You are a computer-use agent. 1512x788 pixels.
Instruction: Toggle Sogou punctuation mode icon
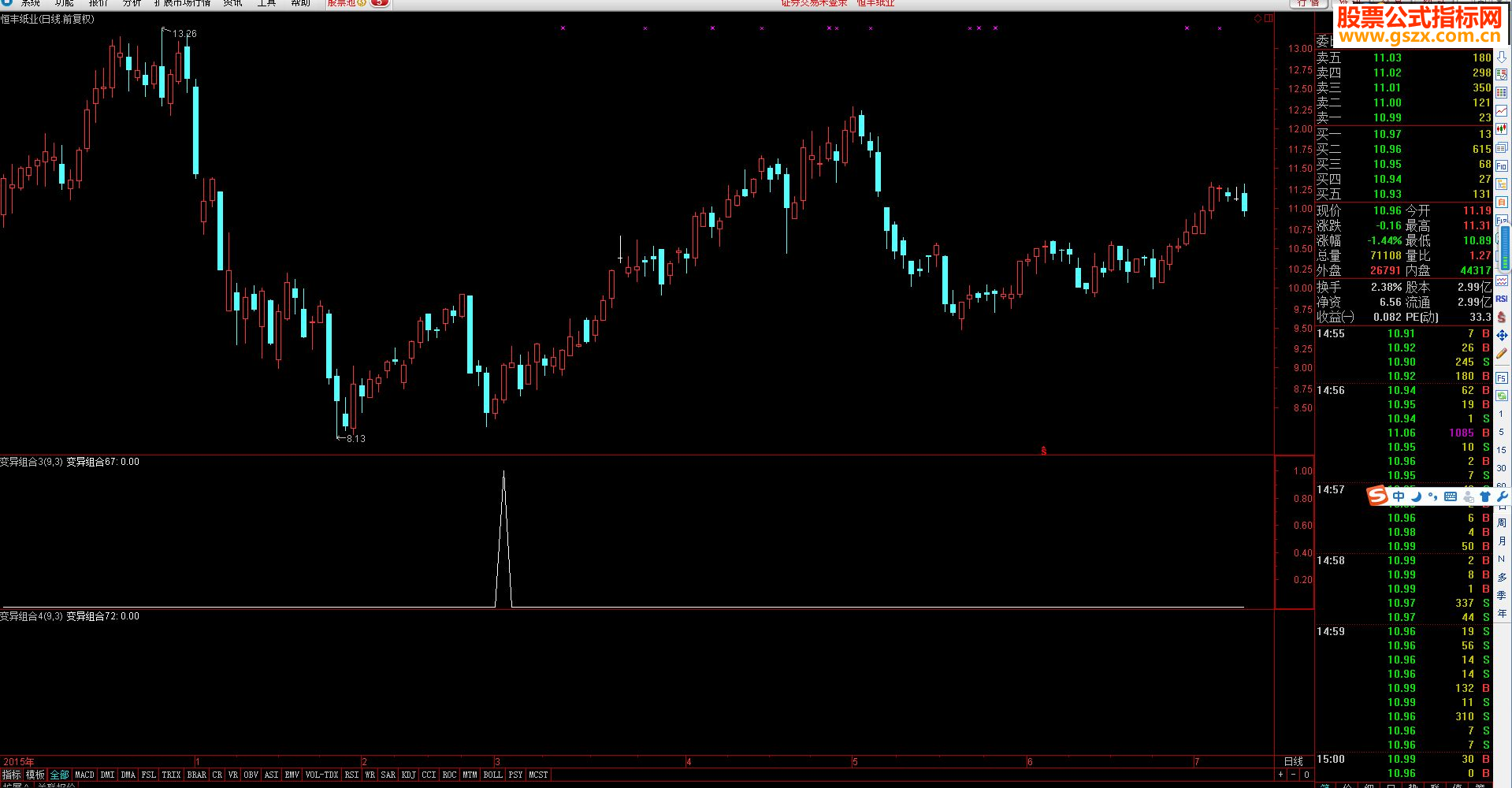[1432, 496]
